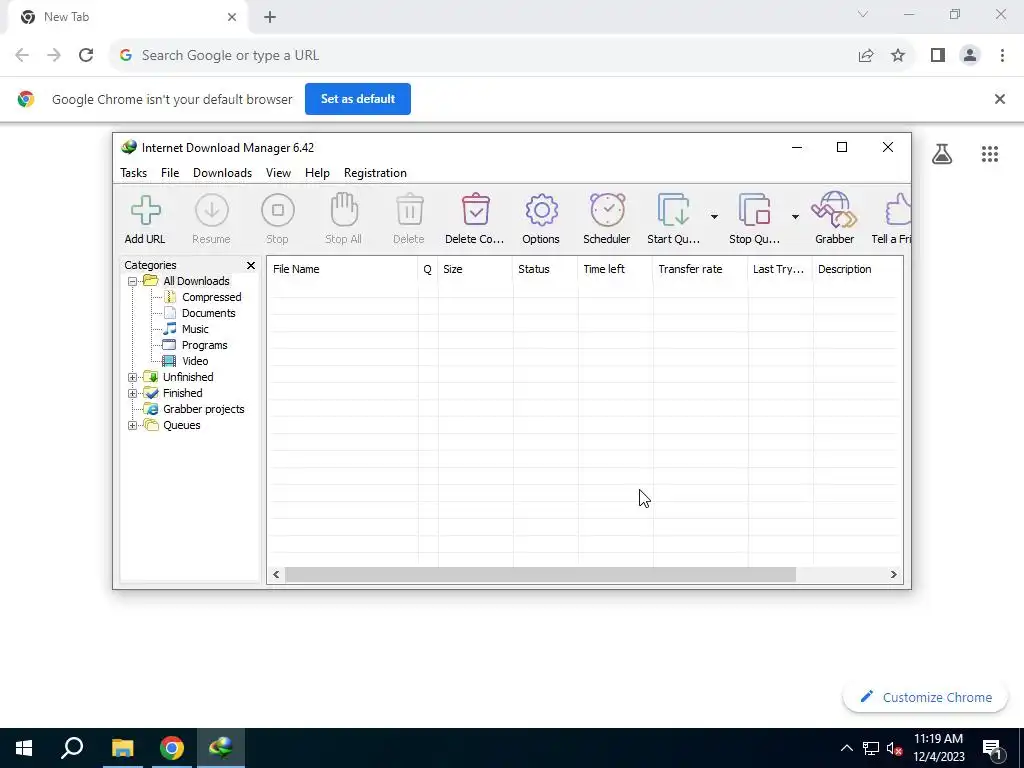The height and width of the screenshot is (768, 1024).
Task: Open the Registration menu
Action: click(x=375, y=173)
